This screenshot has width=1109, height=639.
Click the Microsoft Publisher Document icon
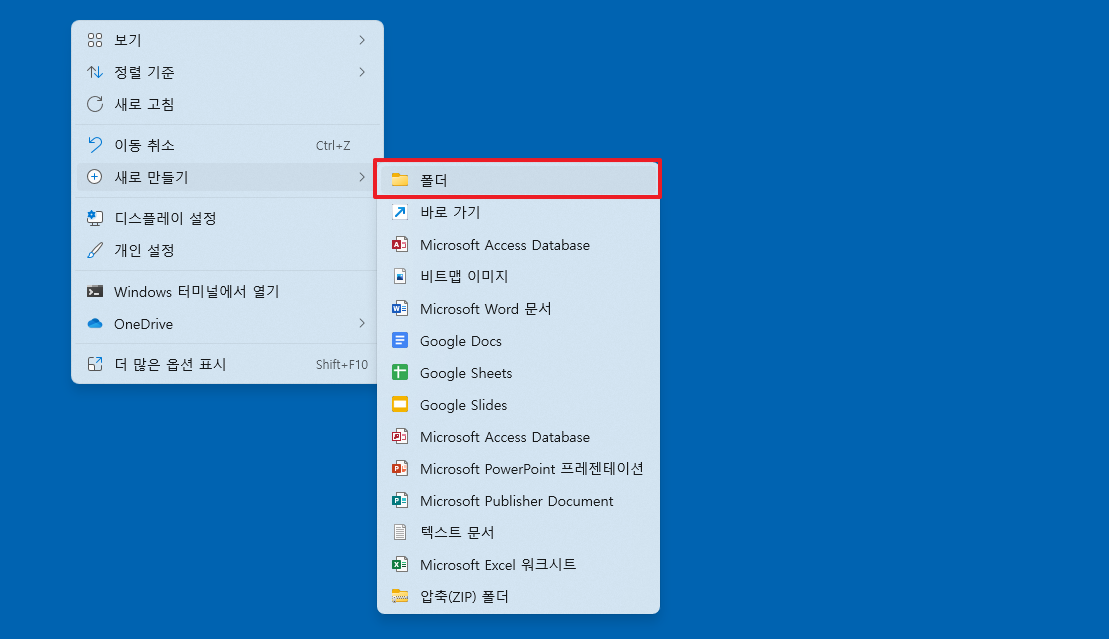click(400, 500)
